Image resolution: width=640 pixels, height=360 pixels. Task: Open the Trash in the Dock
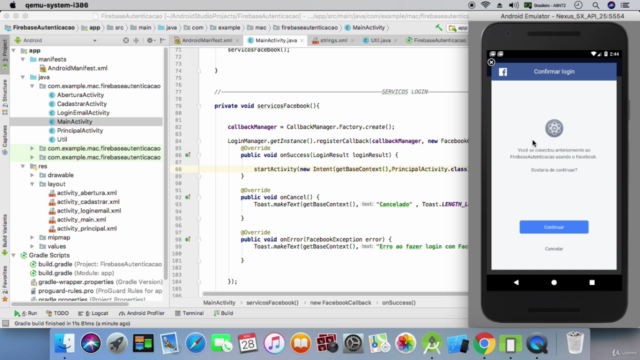(575, 343)
